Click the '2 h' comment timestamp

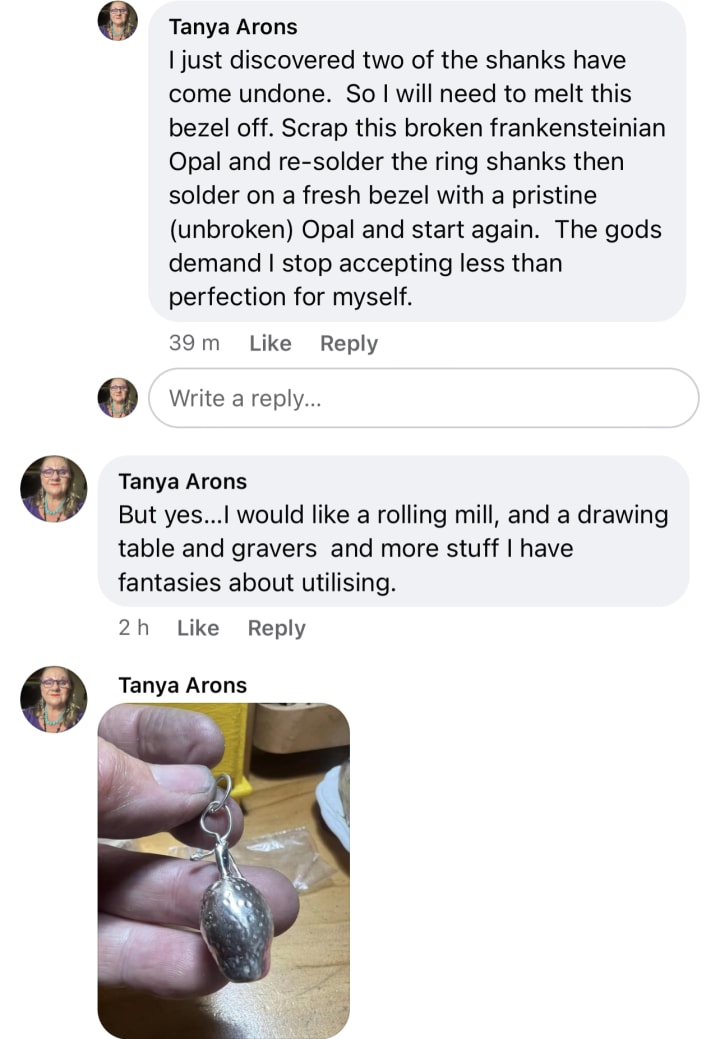coord(133,628)
